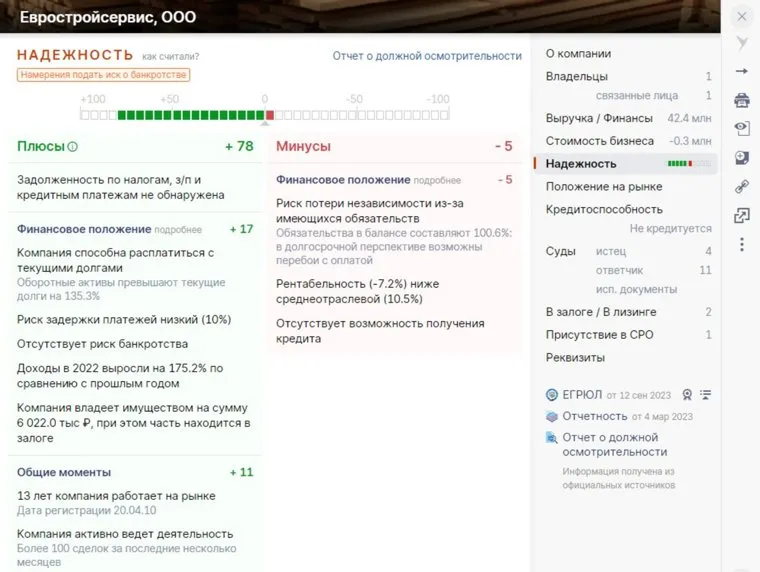Screen dimensions: 760x572
Task: Click the list icon to the right of ЕГРЮЛ
Action: click(705, 395)
